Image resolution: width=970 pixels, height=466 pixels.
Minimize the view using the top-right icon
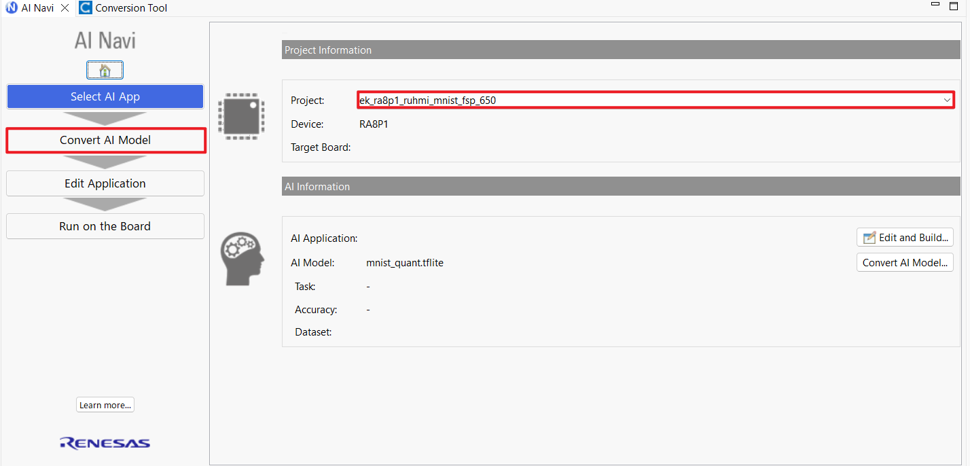coord(937,6)
